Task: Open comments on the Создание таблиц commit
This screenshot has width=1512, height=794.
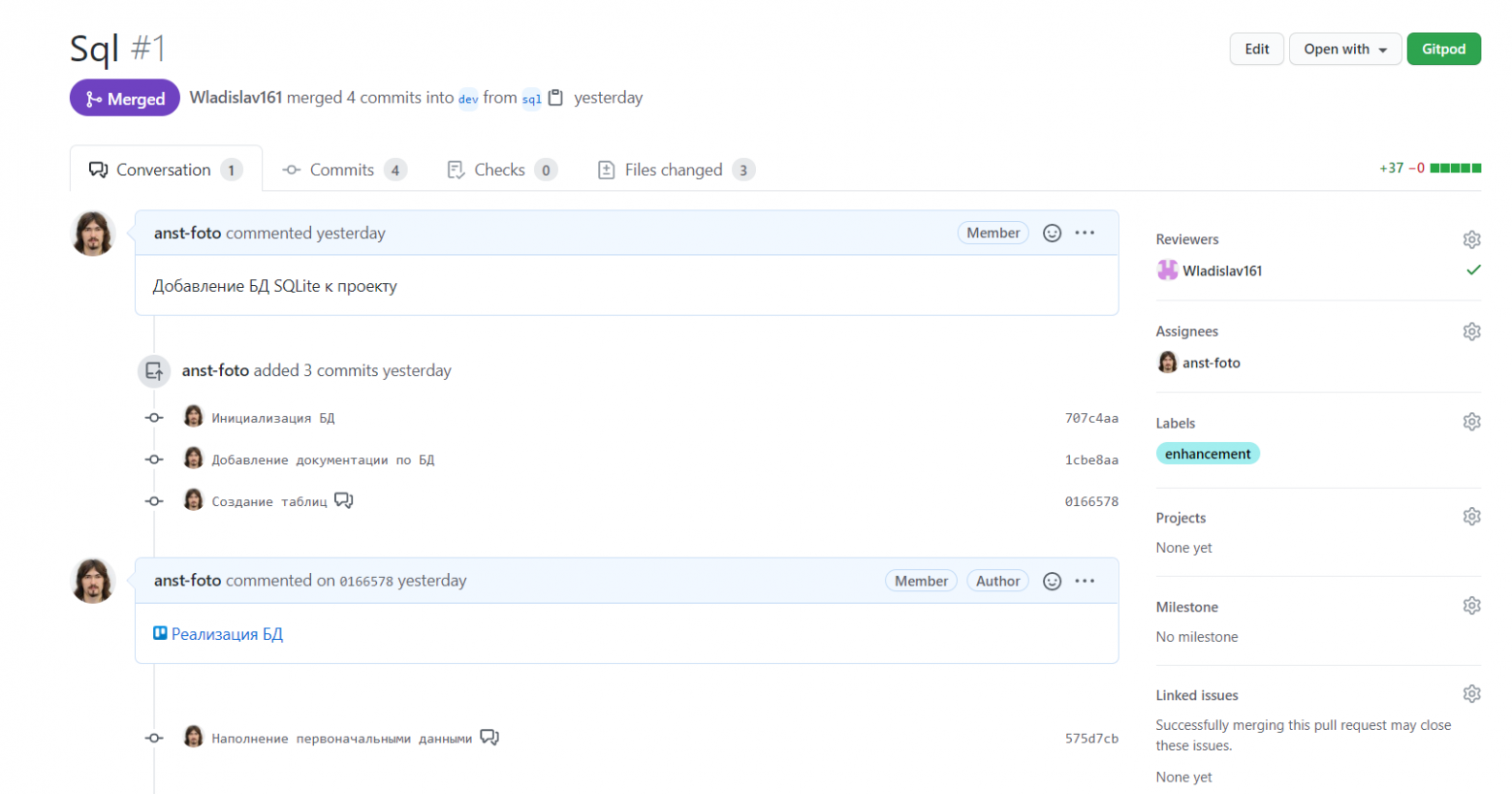Action: click(x=343, y=500)
